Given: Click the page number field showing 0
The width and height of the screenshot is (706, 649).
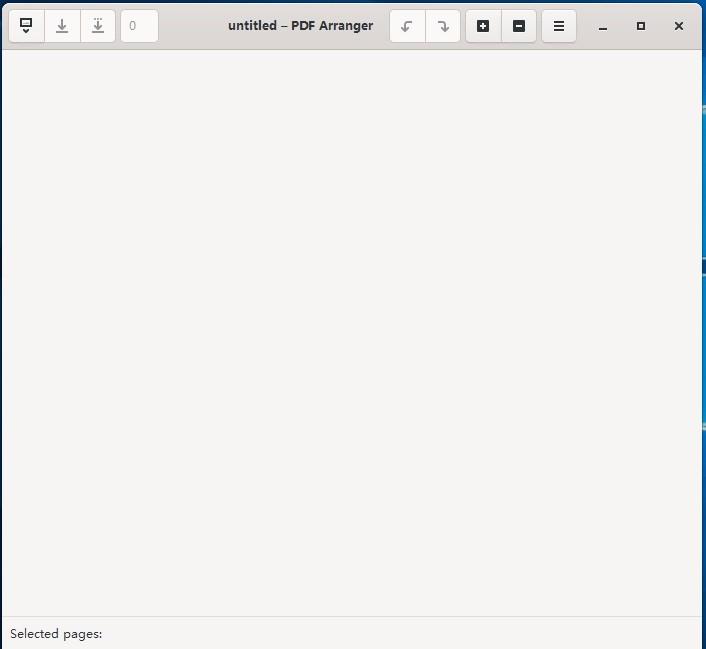Looking at the screenshot, I should [x=139, y=26].
